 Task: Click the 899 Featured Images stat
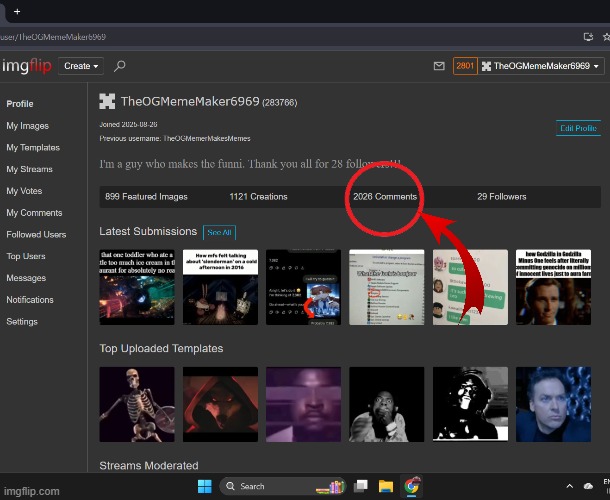[146, 197]
